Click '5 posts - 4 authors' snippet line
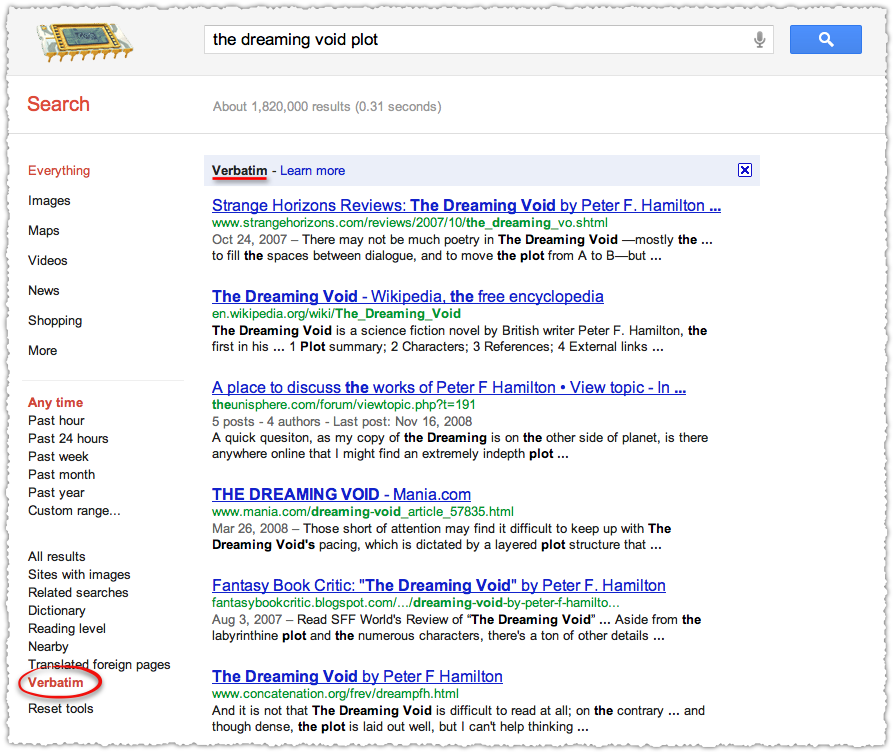This screenshot has height=752, width=893. tap(342, 422)
